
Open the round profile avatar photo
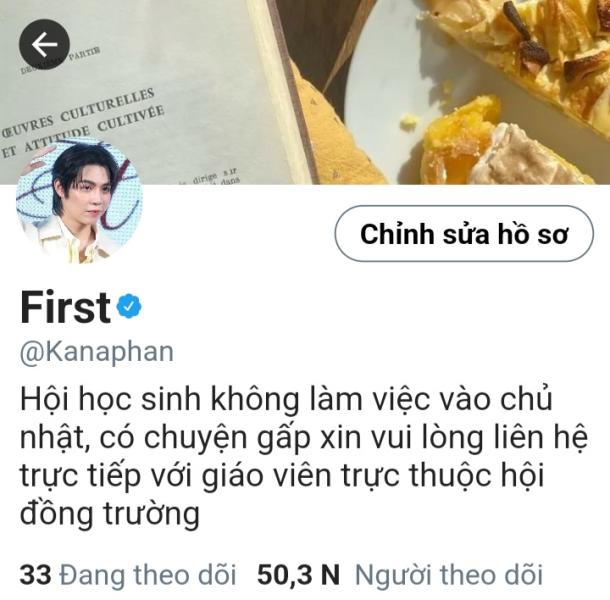(79, 200)
